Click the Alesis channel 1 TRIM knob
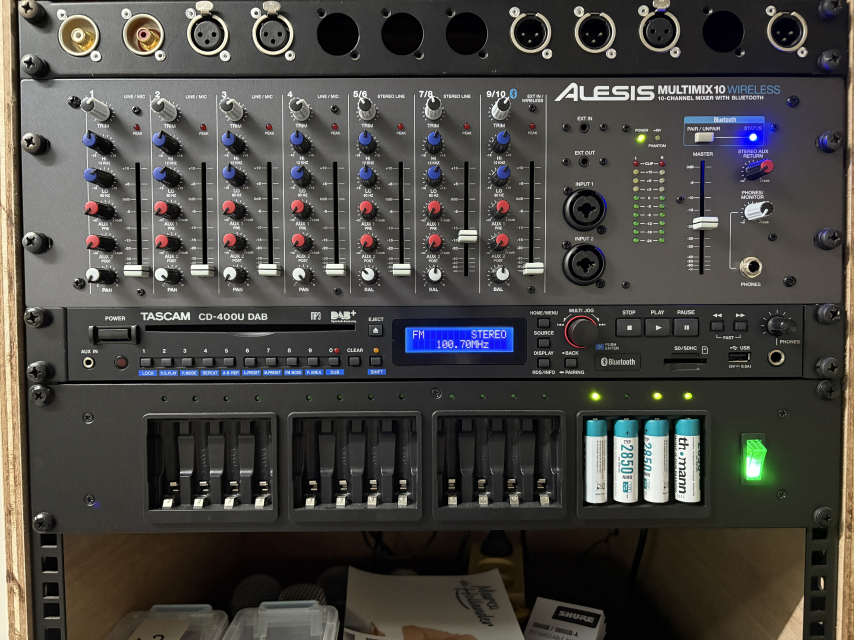Image resolution: width=854 pixels, height=640 pixels. (x=96, y=108)
